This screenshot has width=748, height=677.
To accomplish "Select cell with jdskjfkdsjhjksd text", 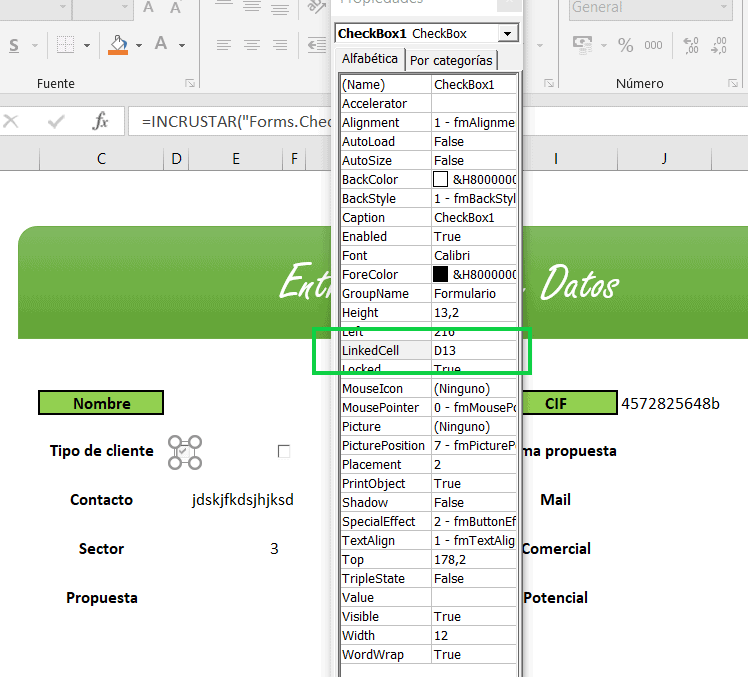I will tap(242, 500).
